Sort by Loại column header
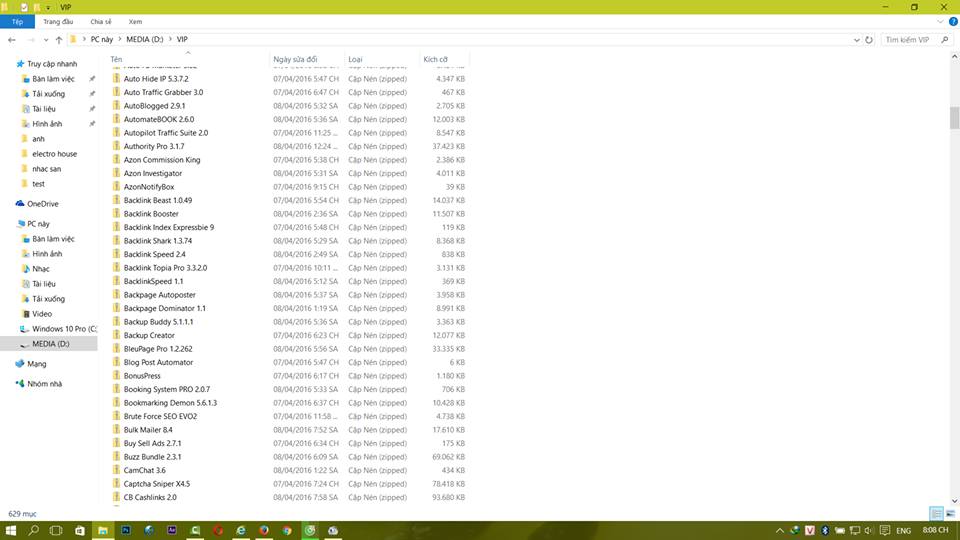 tap(381, 59)
